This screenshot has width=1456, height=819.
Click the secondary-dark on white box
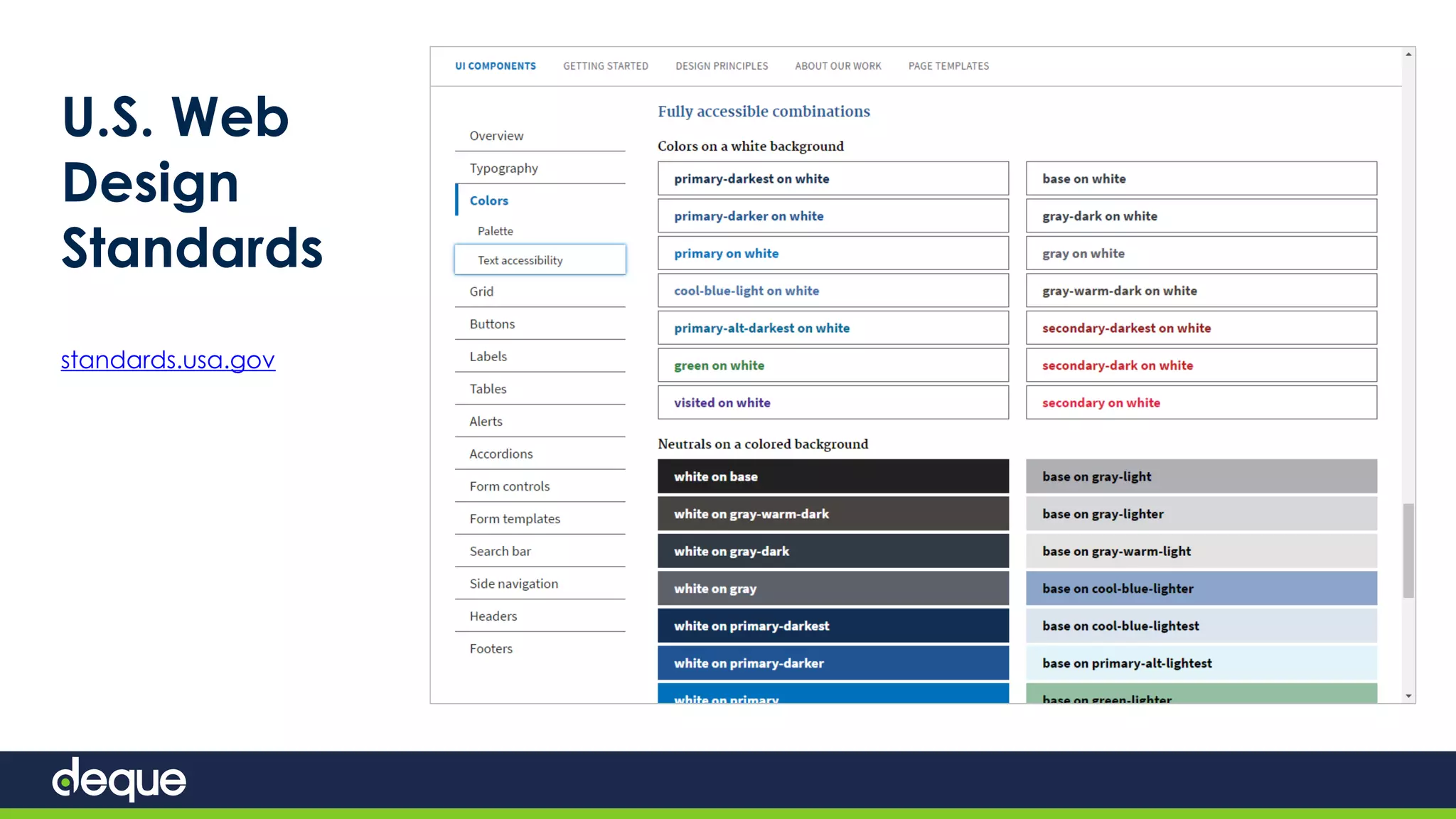[1201, 365]
